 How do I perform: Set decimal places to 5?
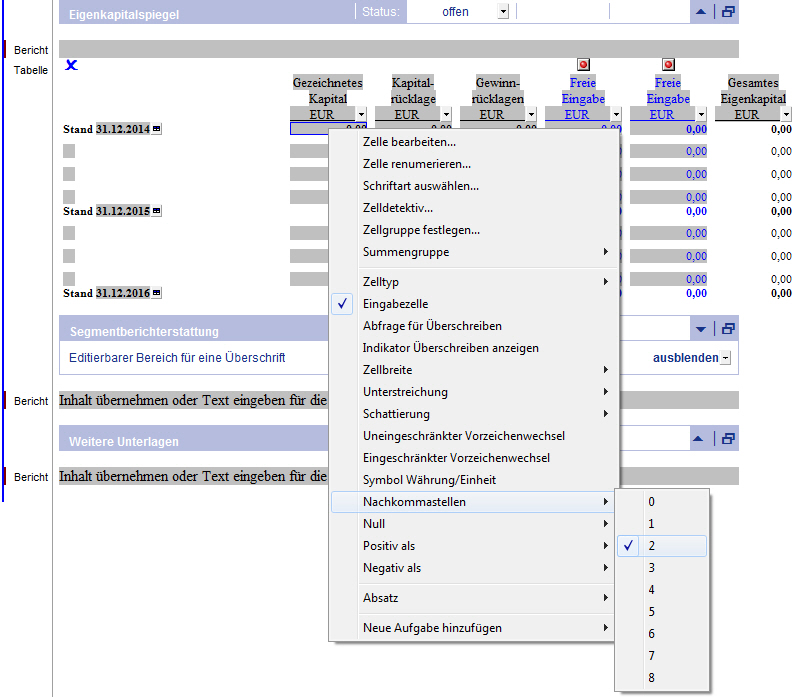click(662, 612)
